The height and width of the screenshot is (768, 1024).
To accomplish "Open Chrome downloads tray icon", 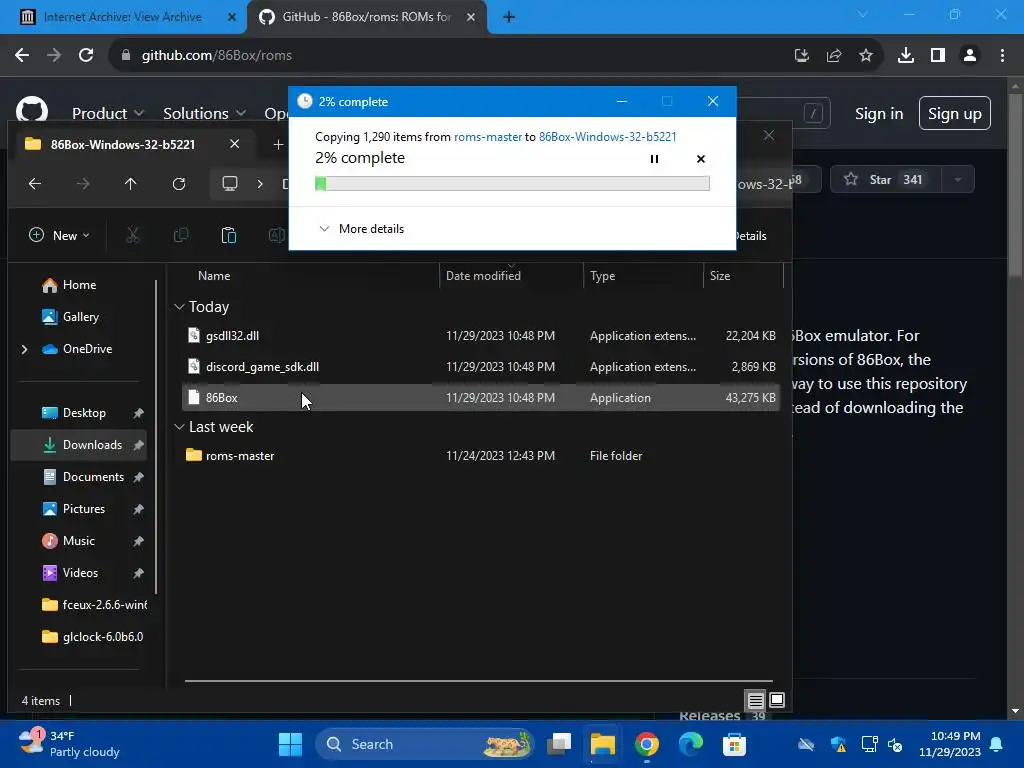I will tap(906, 56).
